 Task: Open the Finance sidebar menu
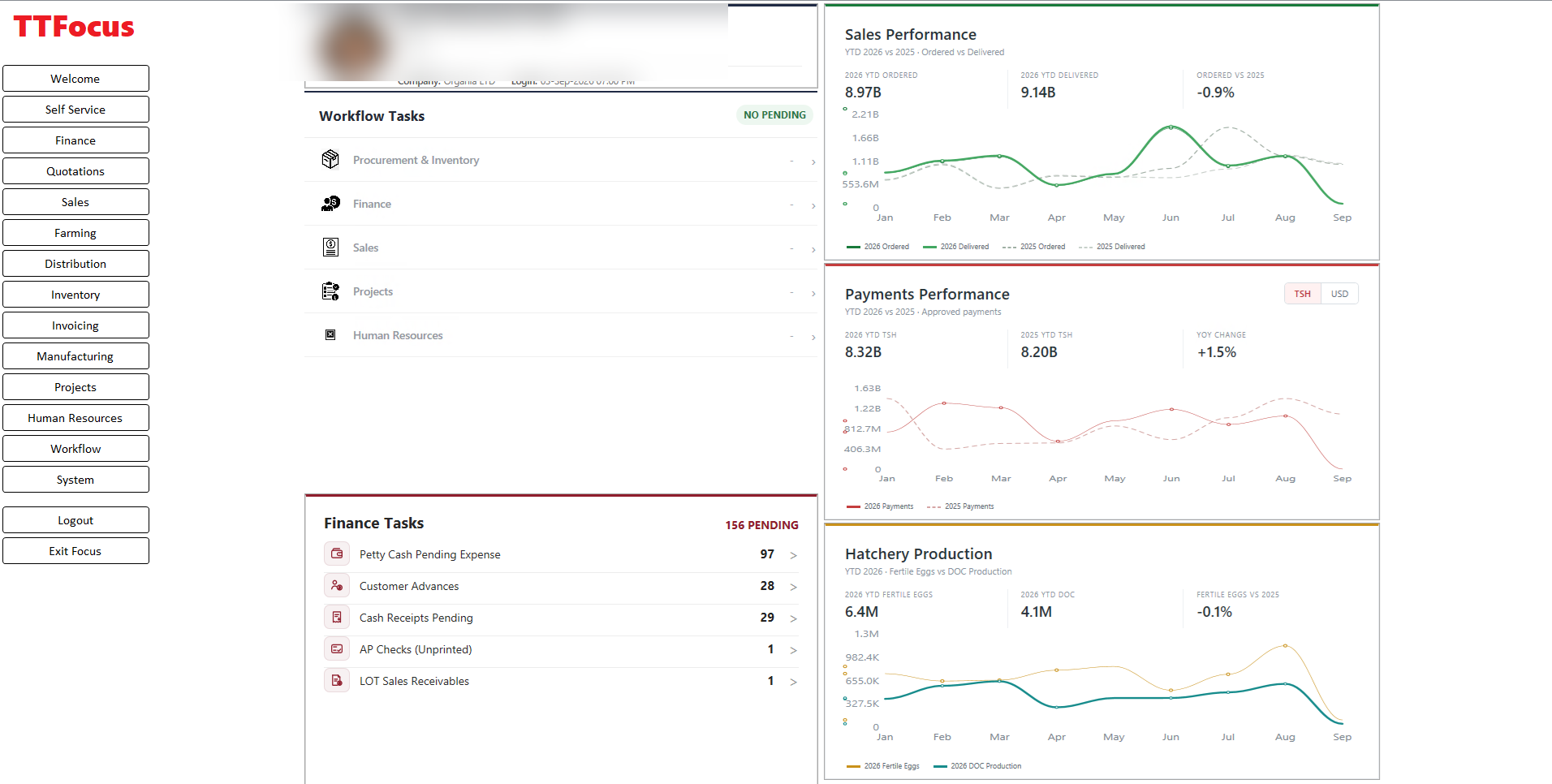click(x=75, y=140)
